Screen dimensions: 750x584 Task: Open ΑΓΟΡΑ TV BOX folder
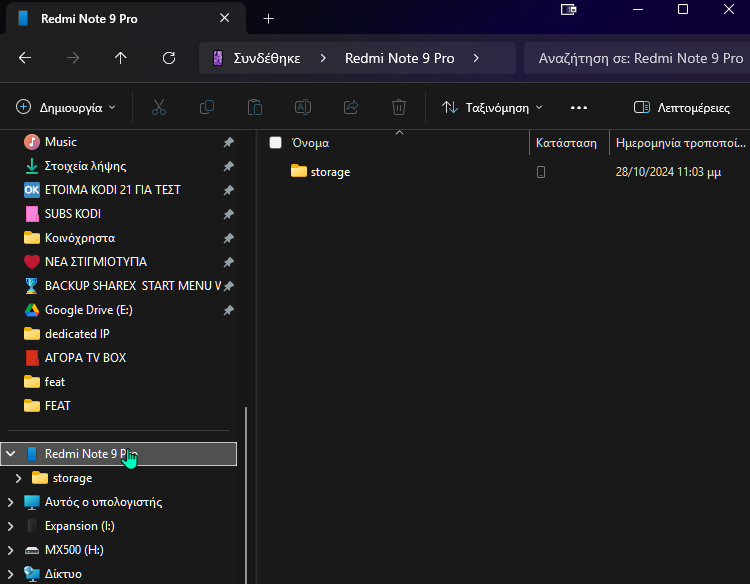pyautogui.click(x=85, y=358)
